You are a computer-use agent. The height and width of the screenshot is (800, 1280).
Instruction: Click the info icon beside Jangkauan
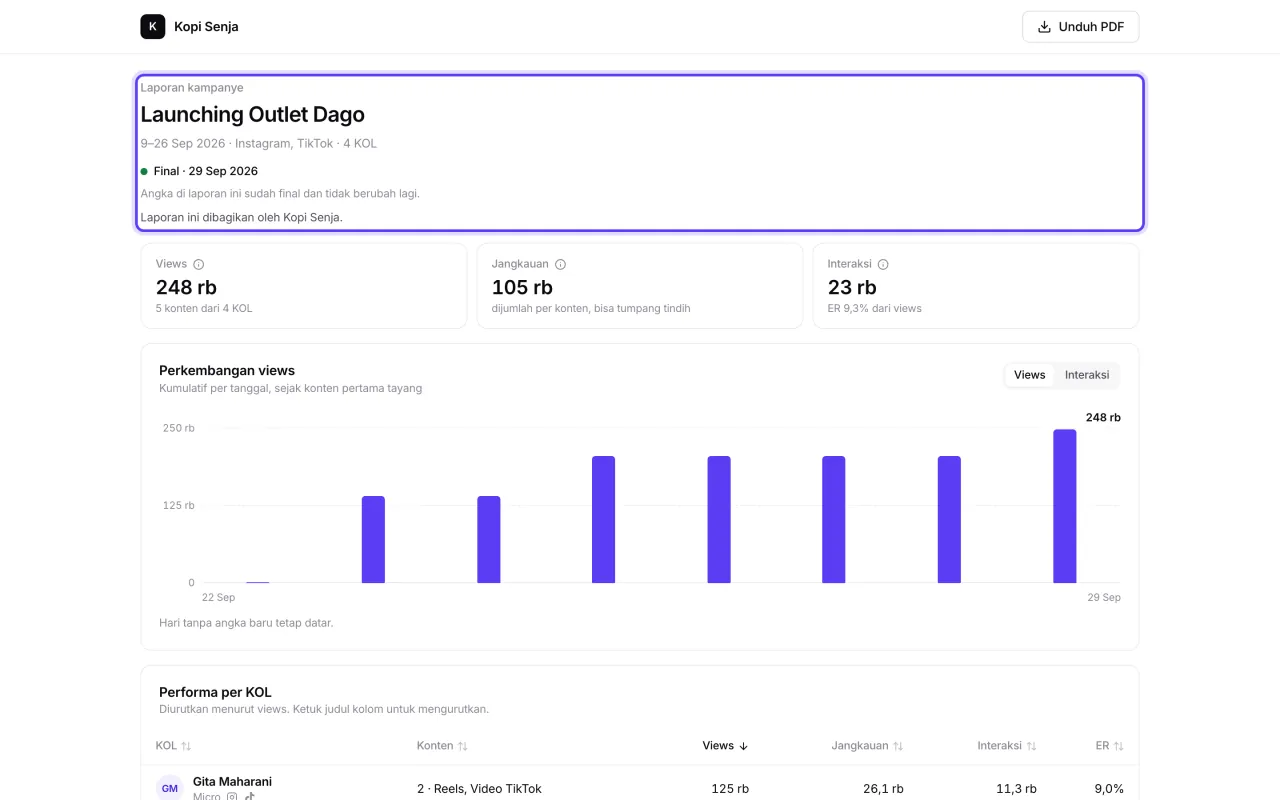[560, 264]
